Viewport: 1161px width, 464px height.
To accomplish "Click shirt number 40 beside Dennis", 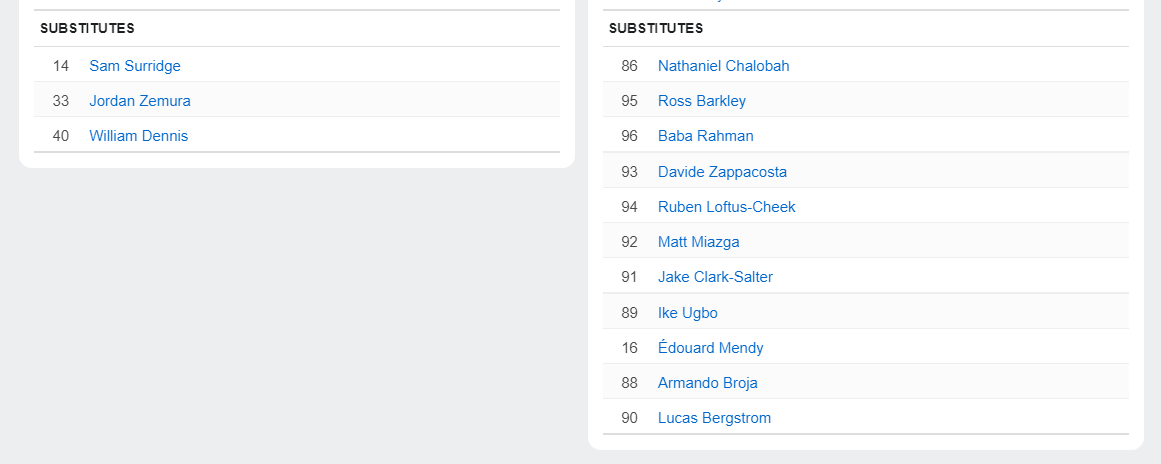I will 61,136.
